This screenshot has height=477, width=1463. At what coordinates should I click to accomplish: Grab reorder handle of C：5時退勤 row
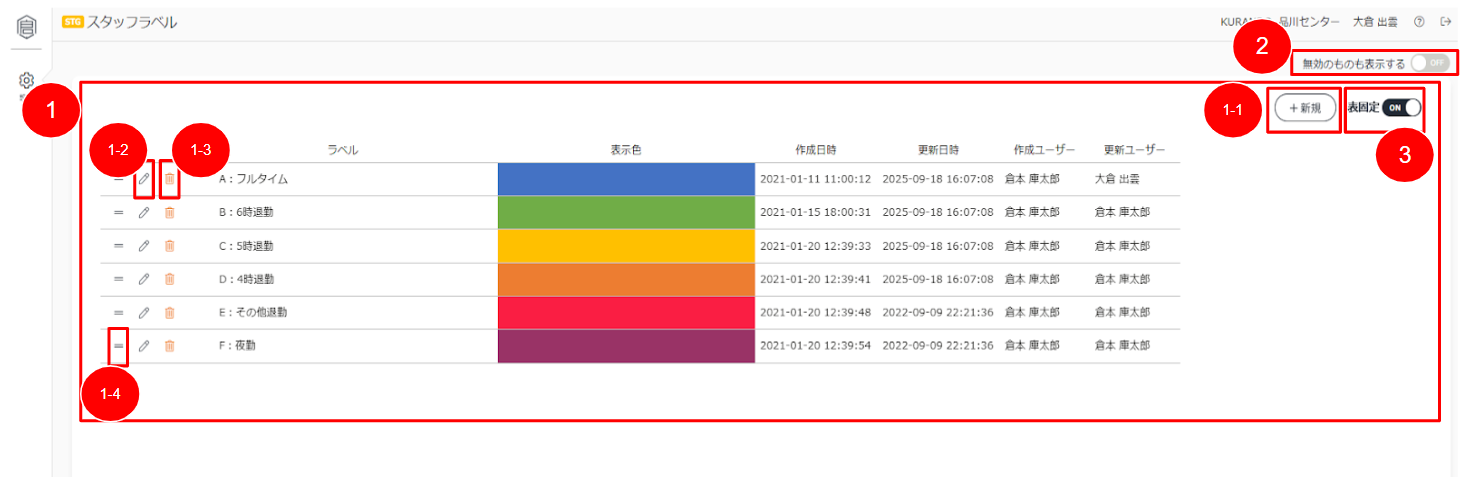tap(118, 246)
